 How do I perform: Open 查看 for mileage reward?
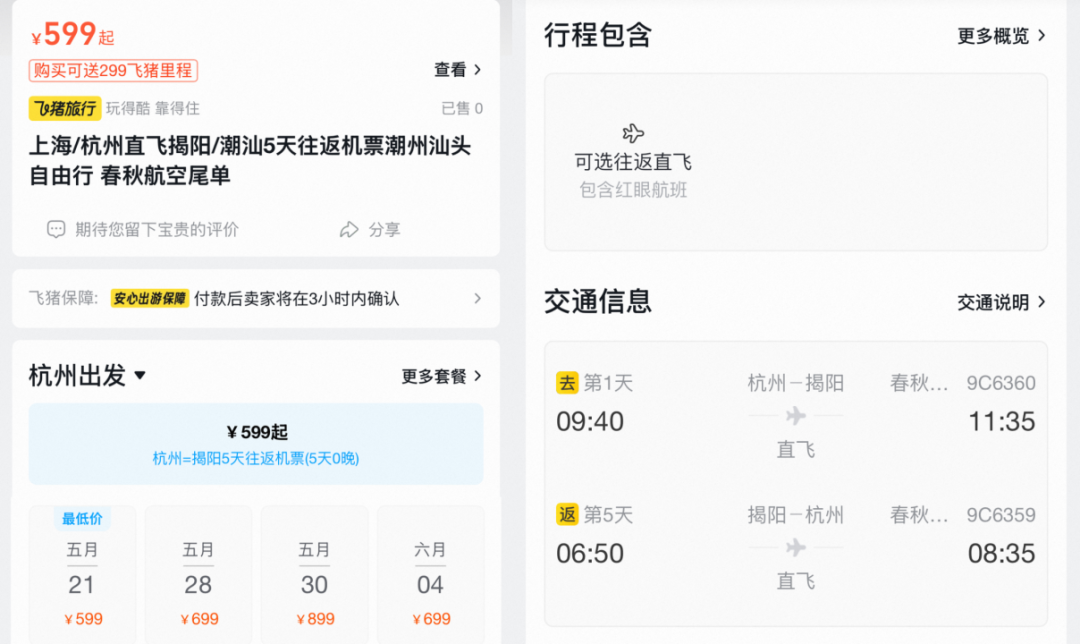[x=457, y=70]
